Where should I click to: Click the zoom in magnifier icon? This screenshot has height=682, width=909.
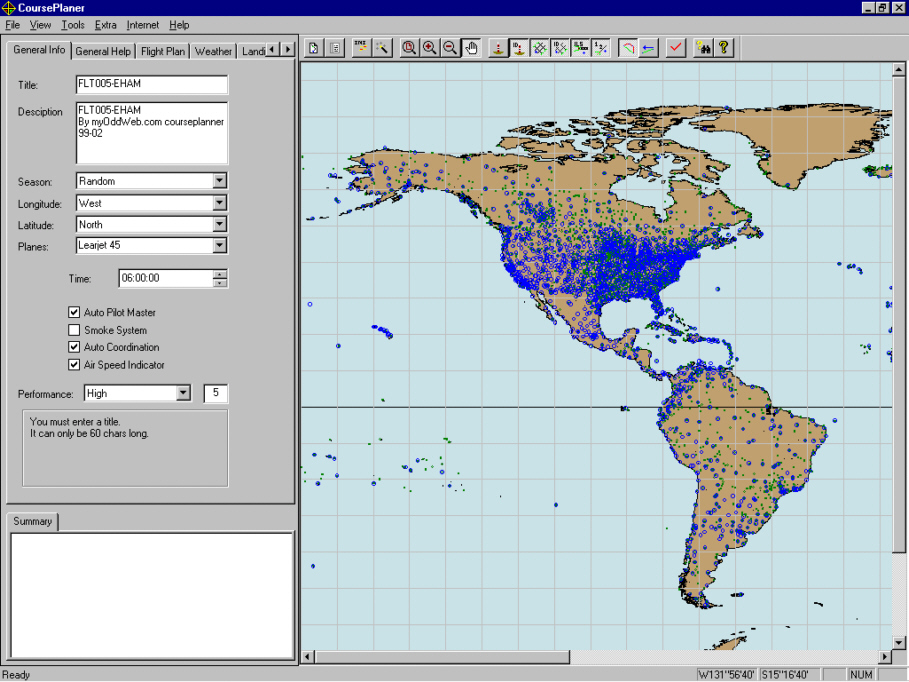430,48
